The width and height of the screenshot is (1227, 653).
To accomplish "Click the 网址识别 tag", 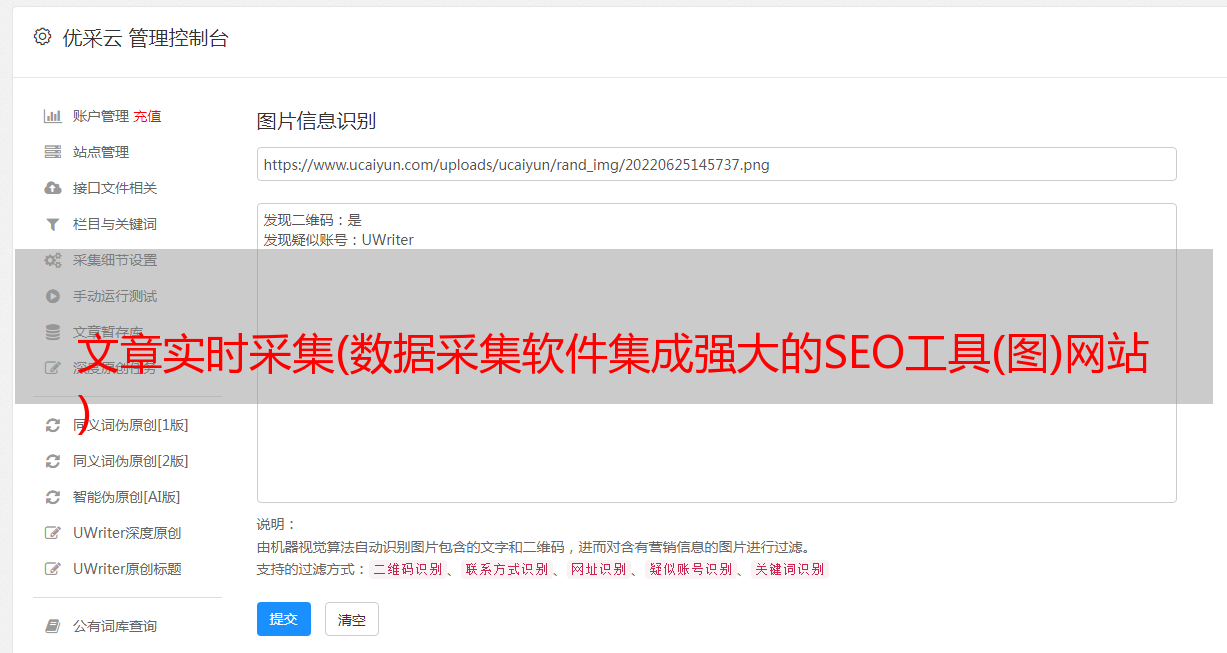I will point(598,569).
